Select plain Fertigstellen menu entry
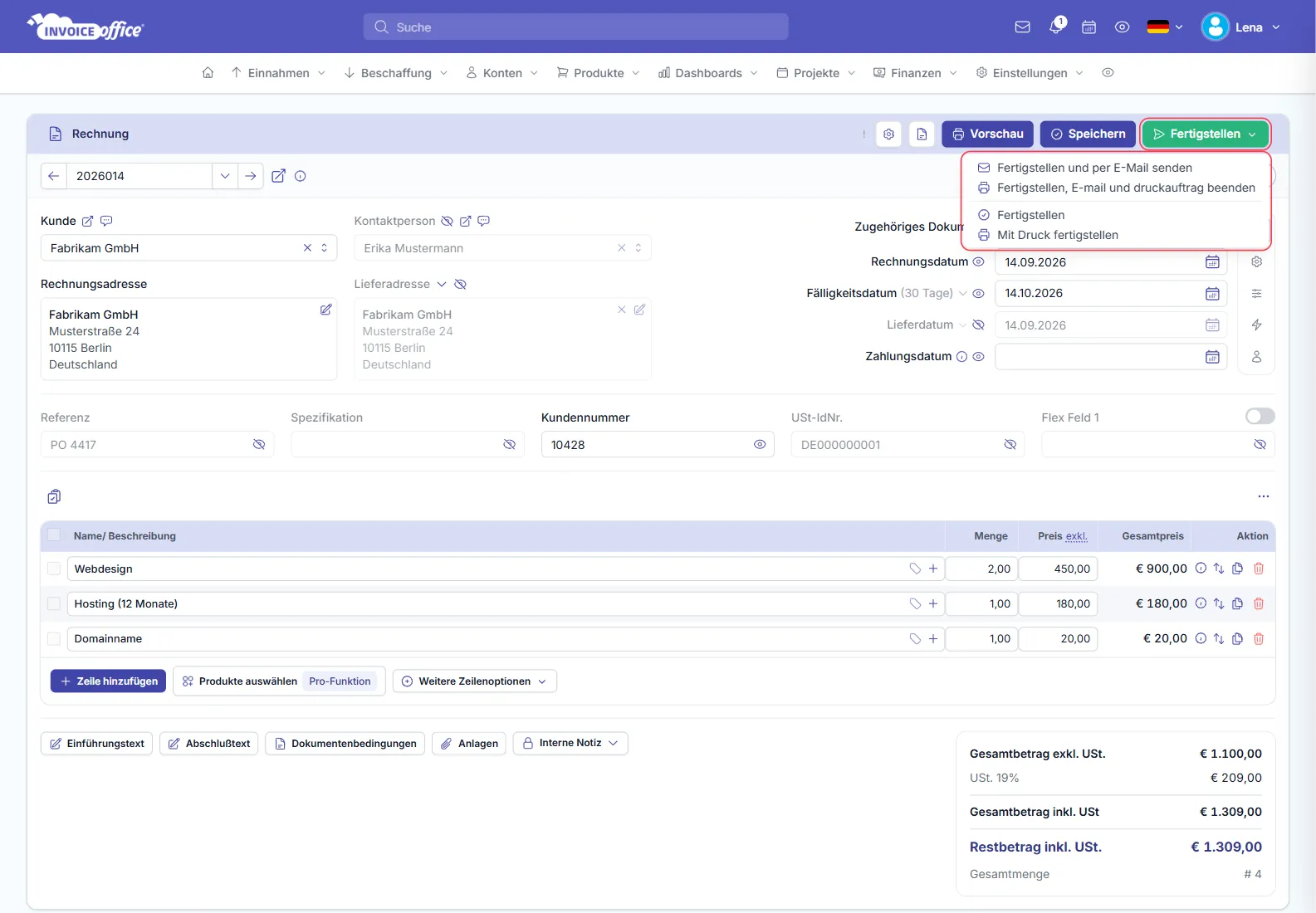This screenshot has height=913, width=1316. coord(1030,215)
